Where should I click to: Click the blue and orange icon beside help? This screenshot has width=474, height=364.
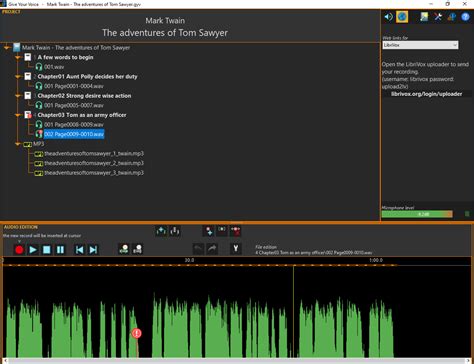[x=452, y=17]
